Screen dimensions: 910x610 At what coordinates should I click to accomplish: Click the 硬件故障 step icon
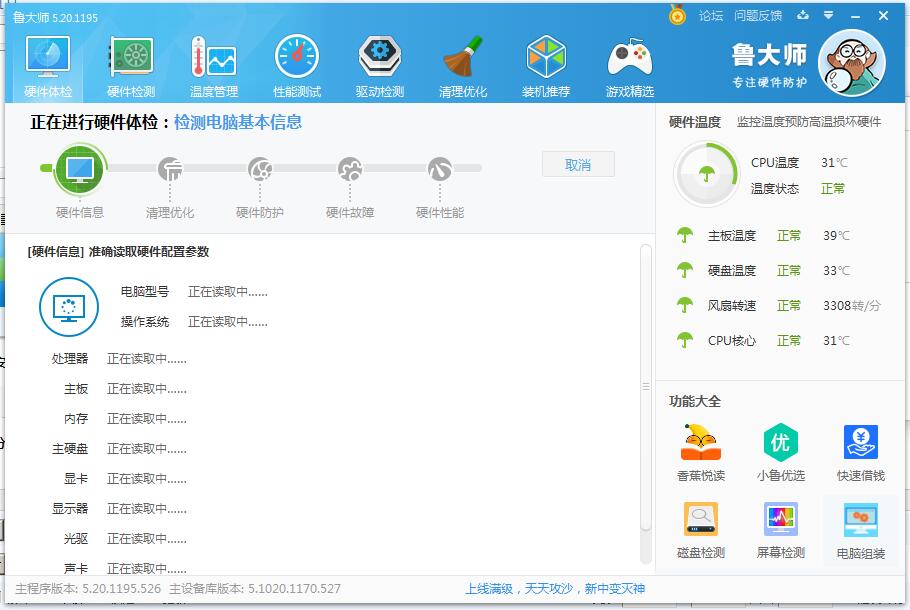pyautogui.click(x=349, y=169)
